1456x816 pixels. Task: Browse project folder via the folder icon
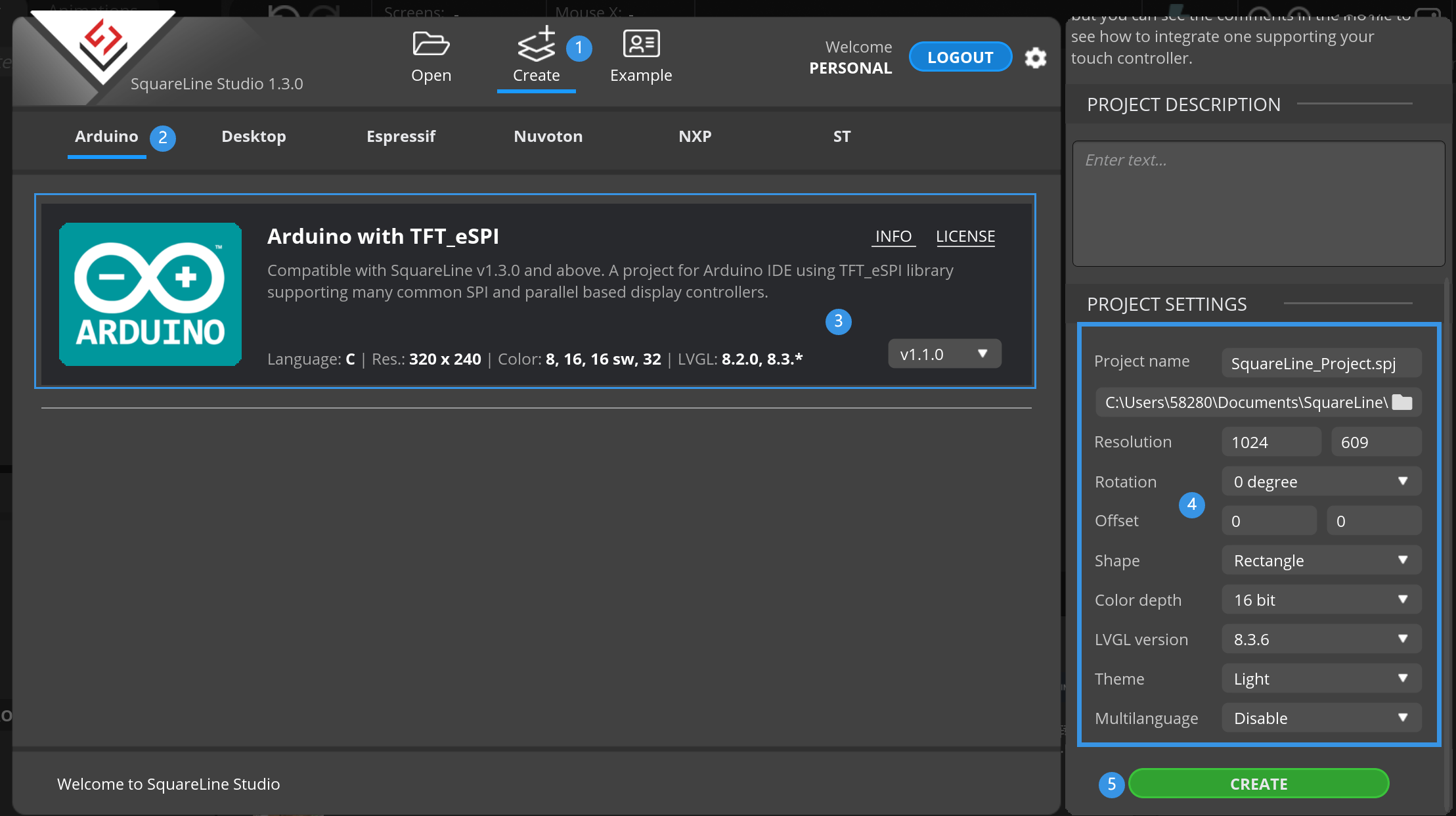pyautogui.click(x=1402, y=402)
